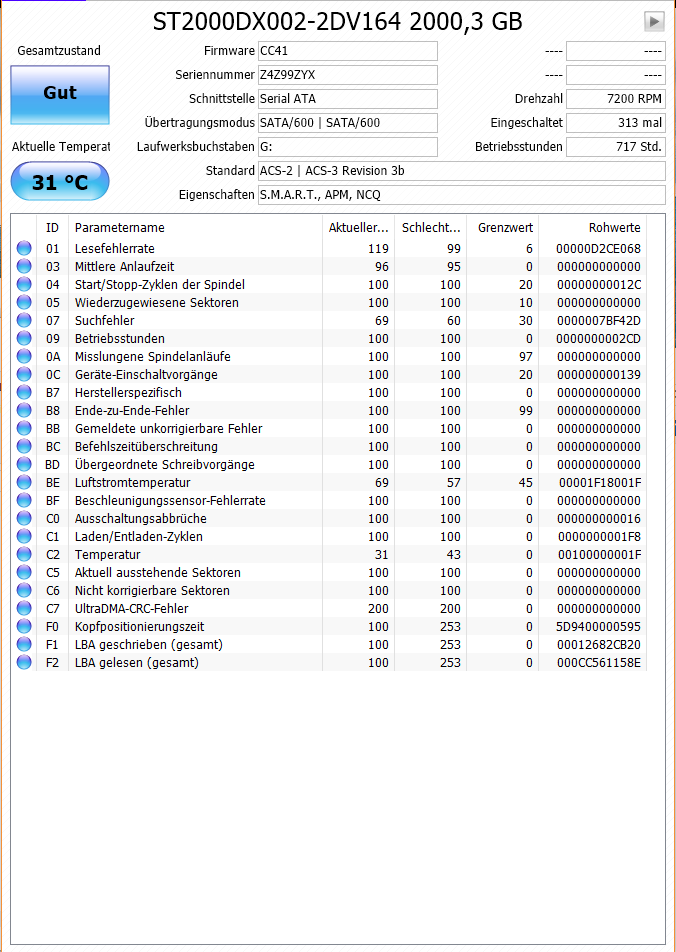Click status icon of LBA geschrieben row
The height and width of the screenshot is (952, 676).
pyautogui.click(x=24, y=645)
